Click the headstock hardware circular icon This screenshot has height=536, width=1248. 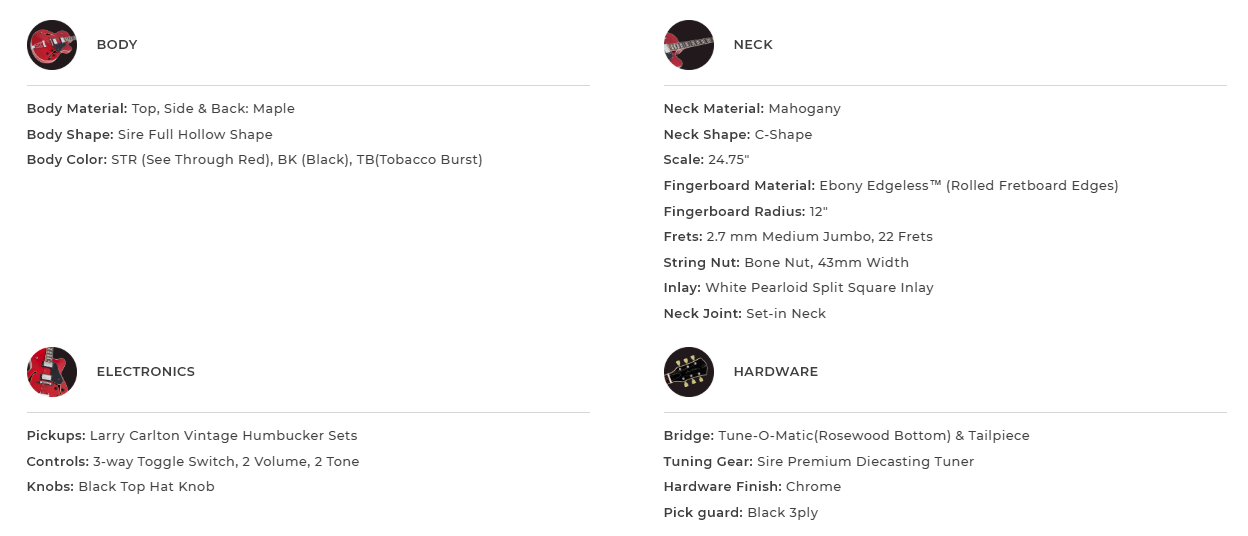coord(689,372)
